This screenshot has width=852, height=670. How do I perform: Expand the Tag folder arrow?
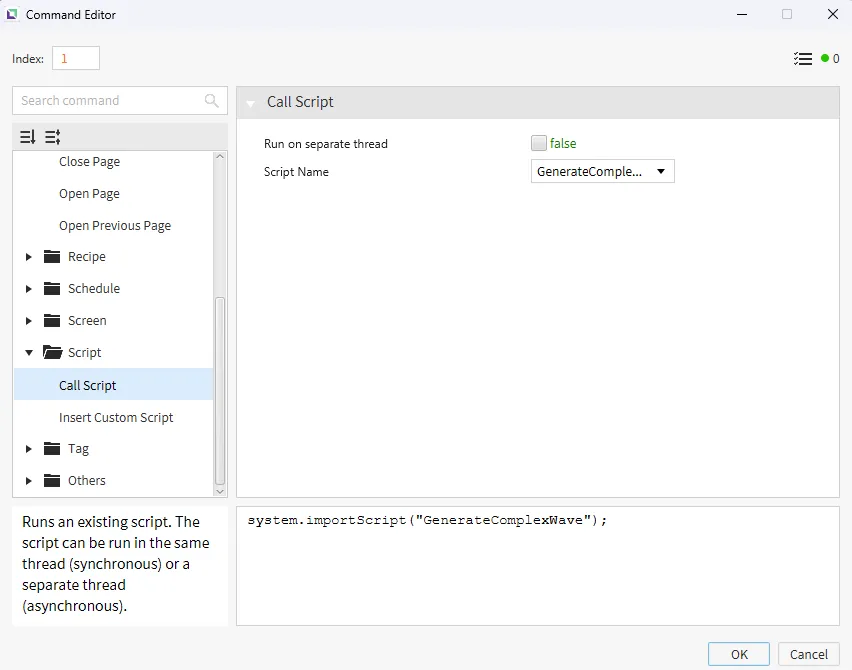click(x=29, y=449)
